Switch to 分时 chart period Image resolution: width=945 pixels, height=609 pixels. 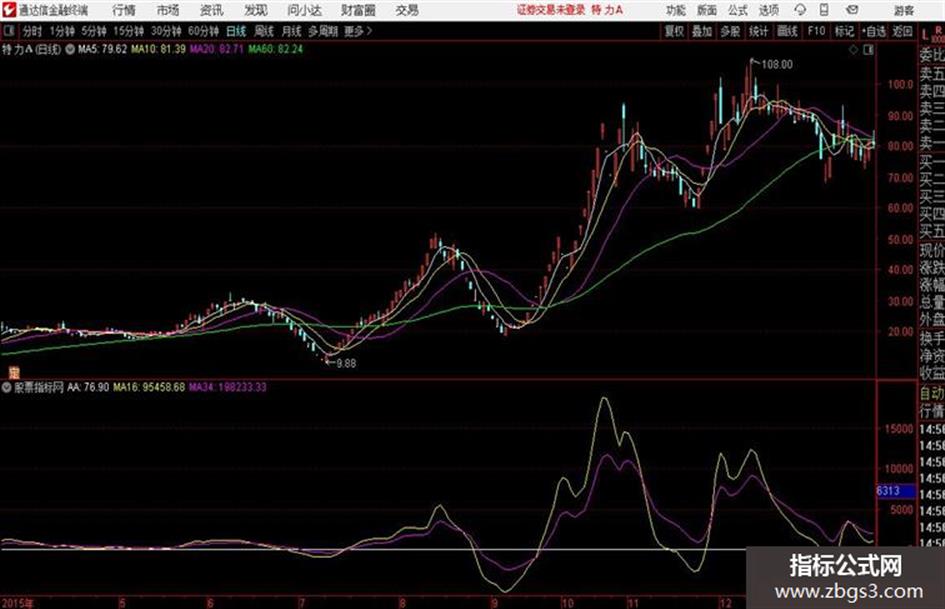tap(33, 31)
